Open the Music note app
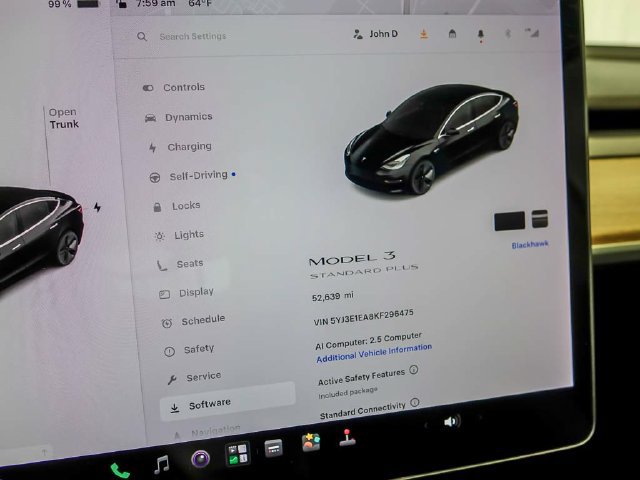640x480 pixels. coord(162,464)
